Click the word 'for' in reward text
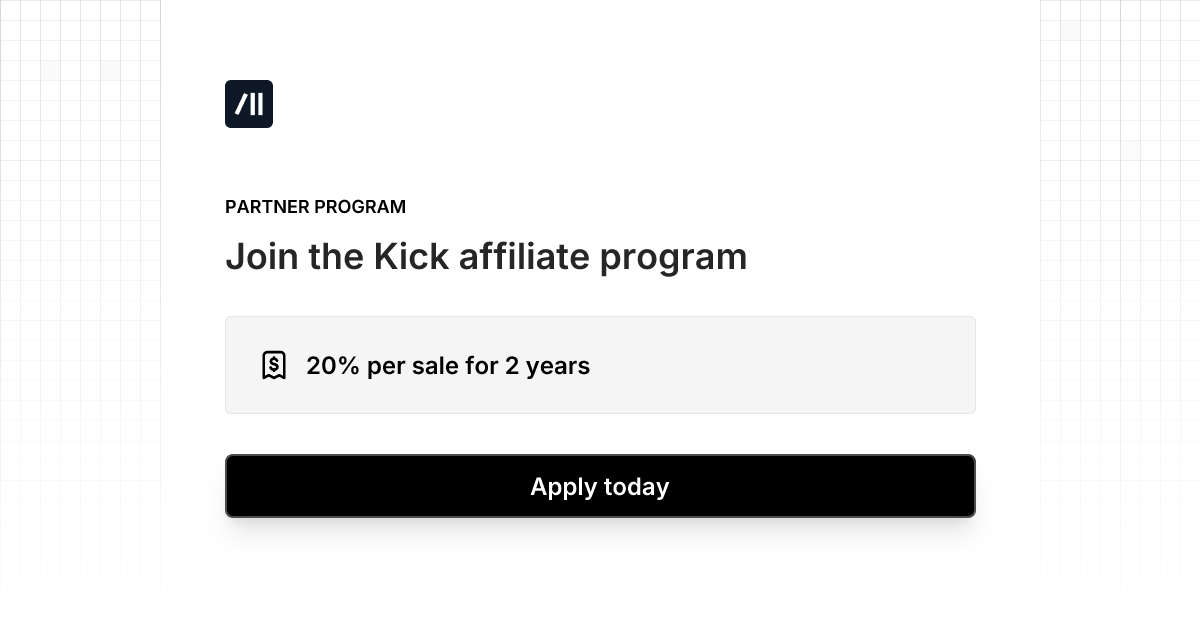 [x=481, y=366]
